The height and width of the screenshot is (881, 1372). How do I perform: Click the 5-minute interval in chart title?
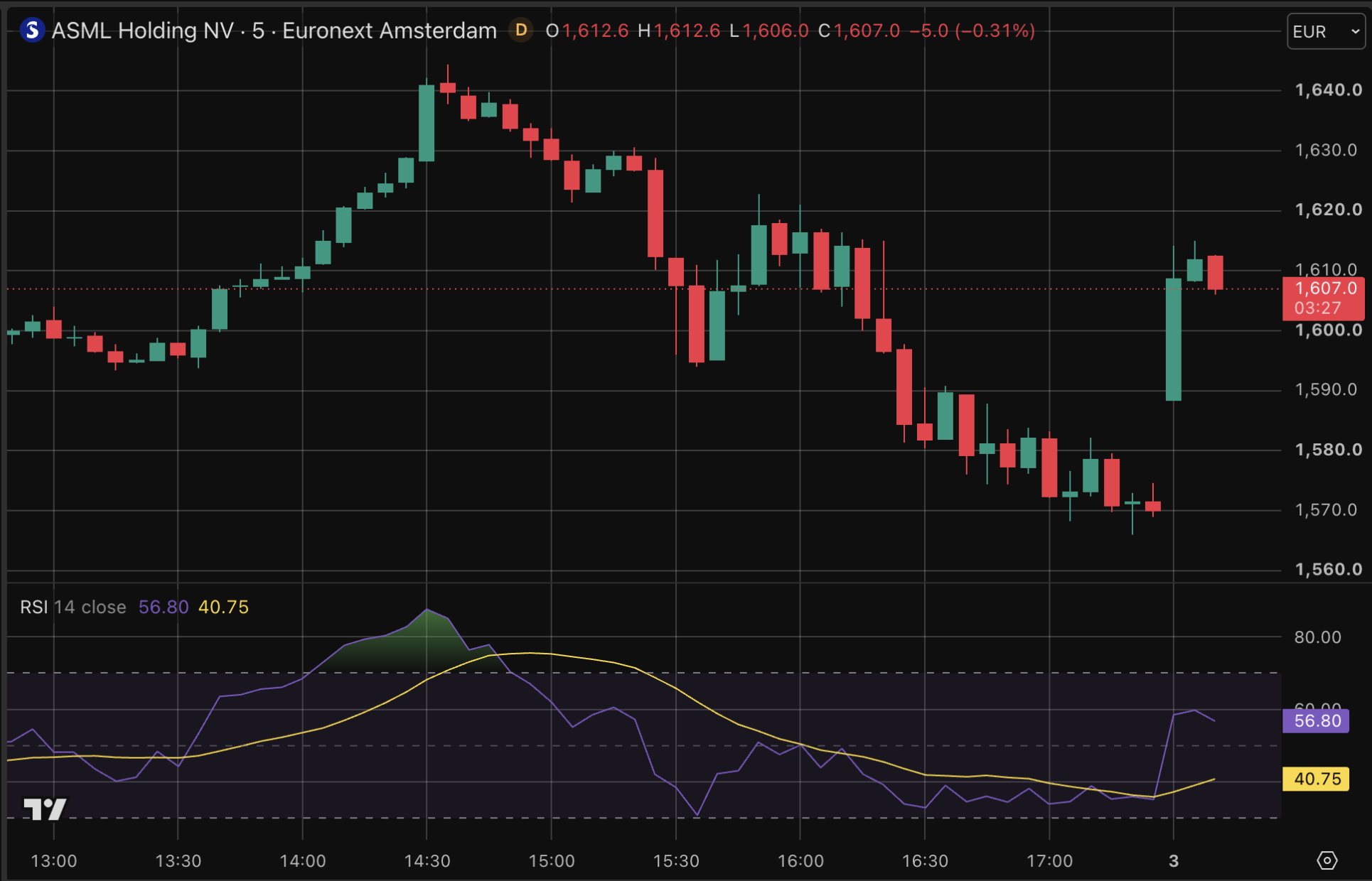(258, 31)
